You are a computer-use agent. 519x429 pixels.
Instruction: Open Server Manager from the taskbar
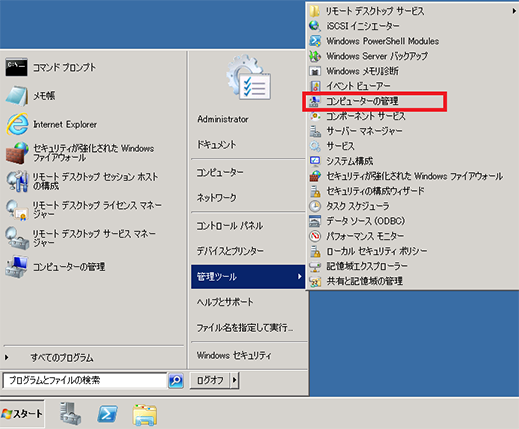pos(70,414)
